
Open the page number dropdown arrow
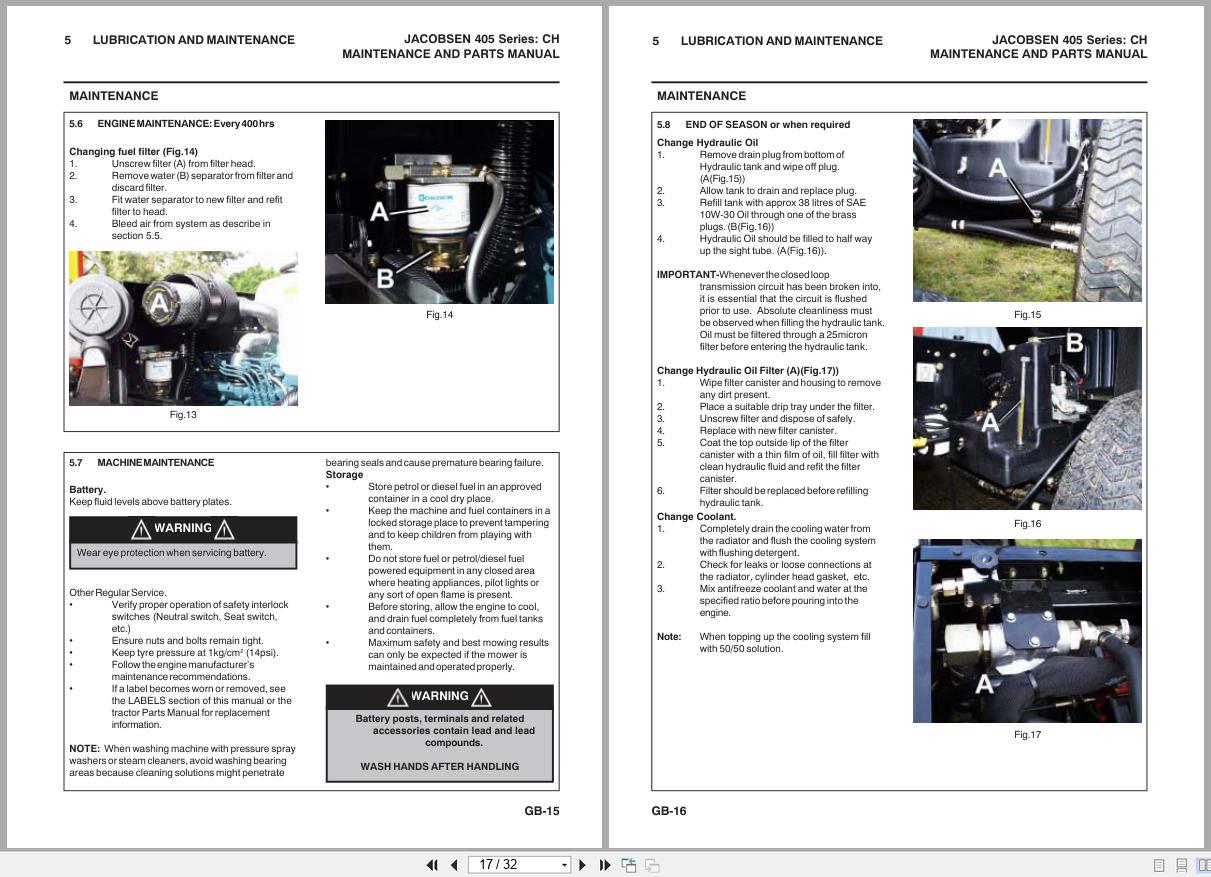564,865
